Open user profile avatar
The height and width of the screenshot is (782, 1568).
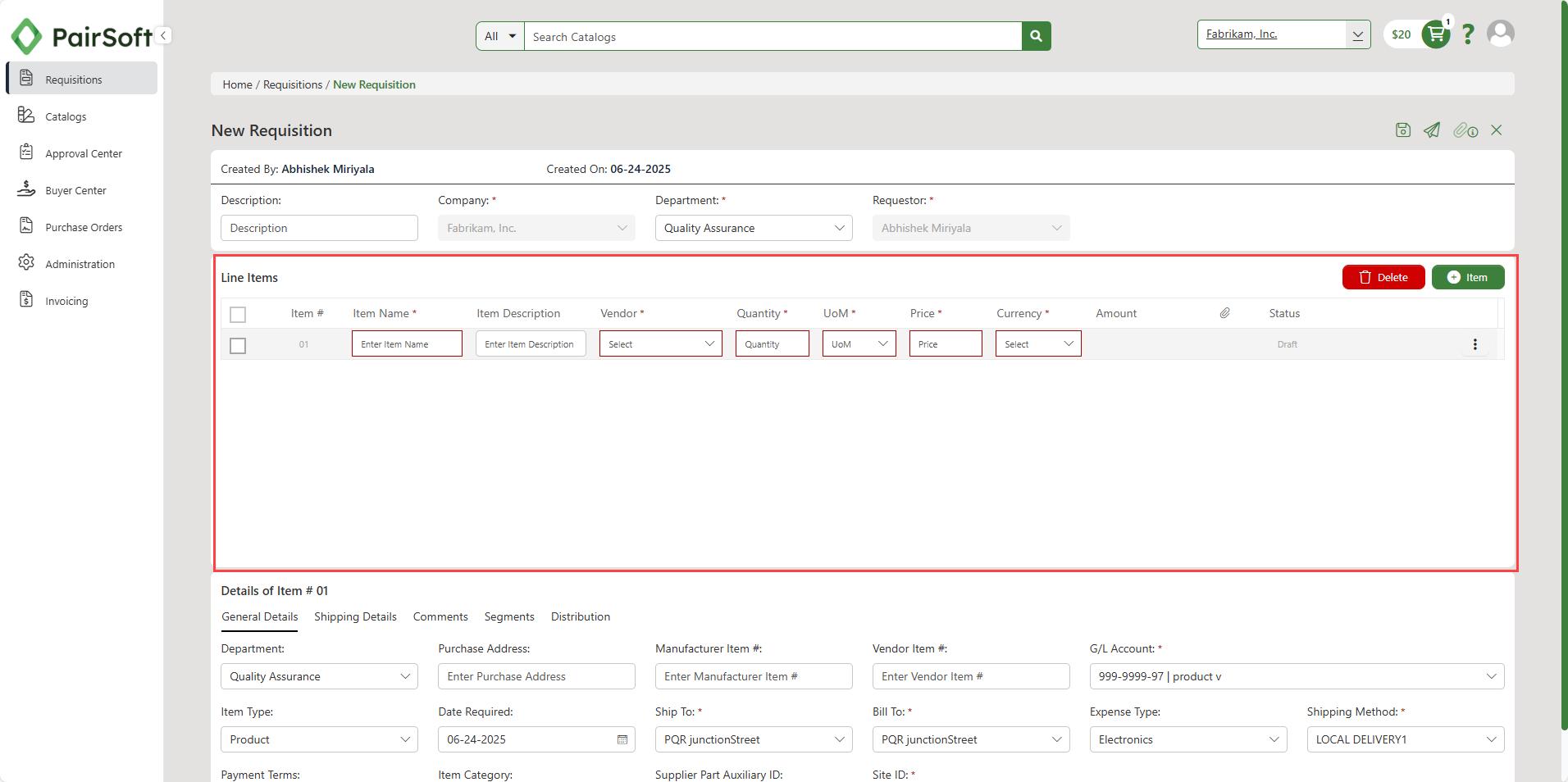point(1501,34)
